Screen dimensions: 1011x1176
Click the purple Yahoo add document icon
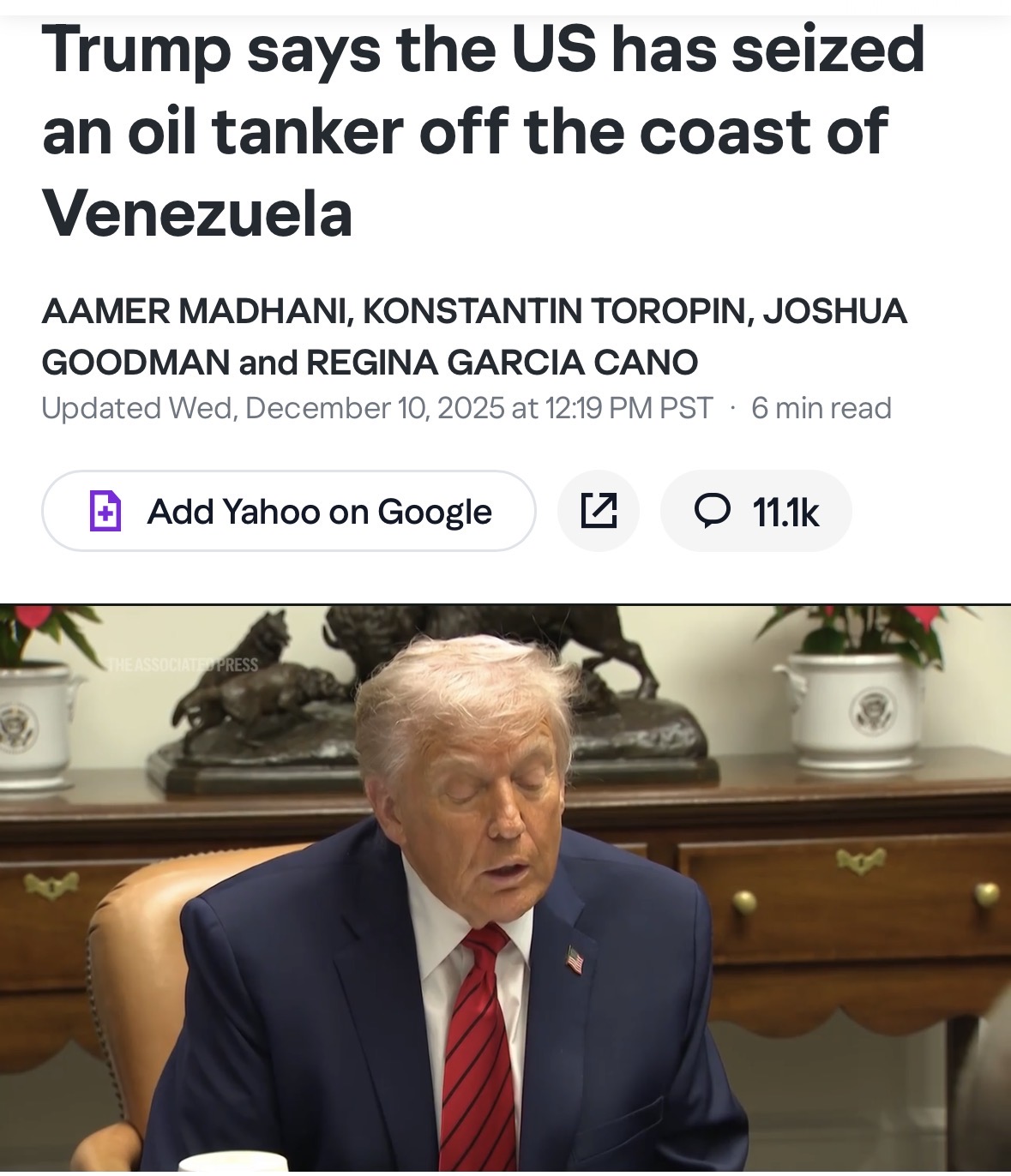(x=105, y=511)
